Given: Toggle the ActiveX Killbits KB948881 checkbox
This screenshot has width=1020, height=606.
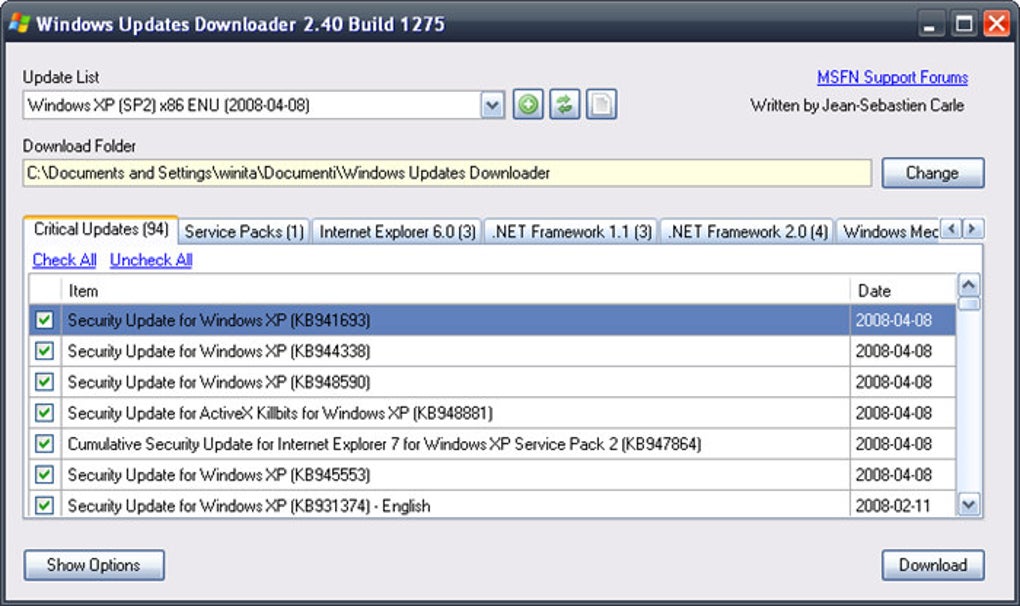Looking at the screenshot, I should 44,413.
